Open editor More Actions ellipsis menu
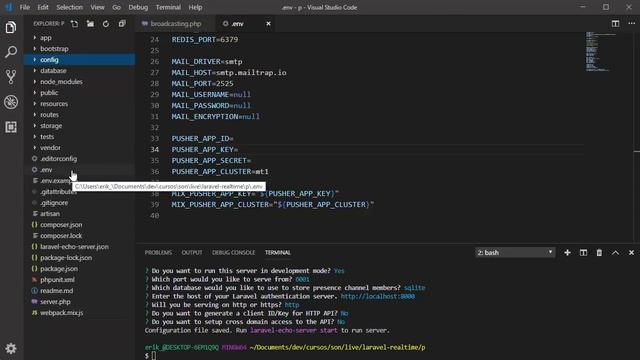This screenshot has width=640, height=360. pyautogui.click(x=631, y=24)
